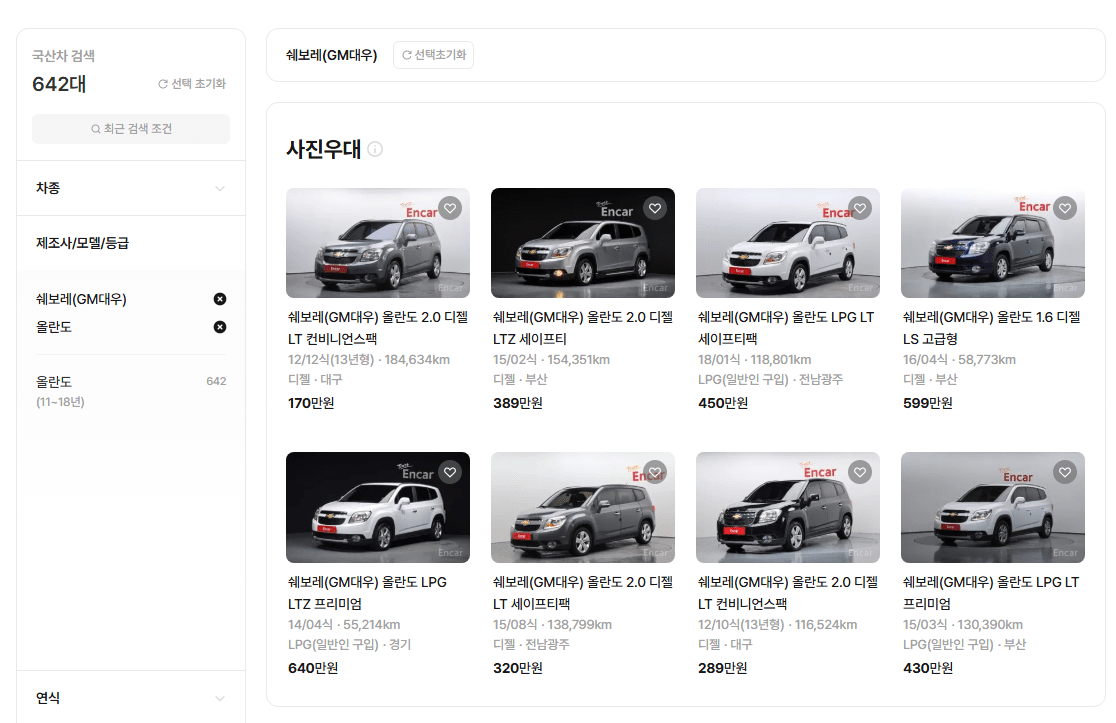Open the 640만원 white 올란도 thumbnail

378,507
